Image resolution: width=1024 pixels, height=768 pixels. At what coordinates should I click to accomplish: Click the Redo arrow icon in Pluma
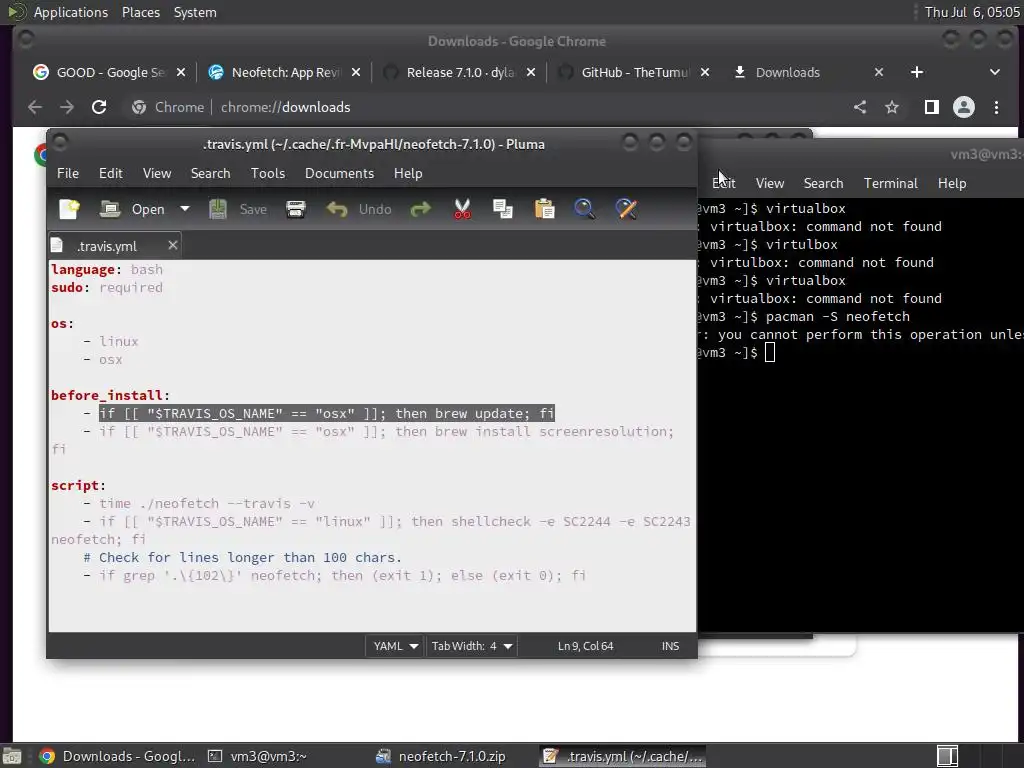click(421, 209)
